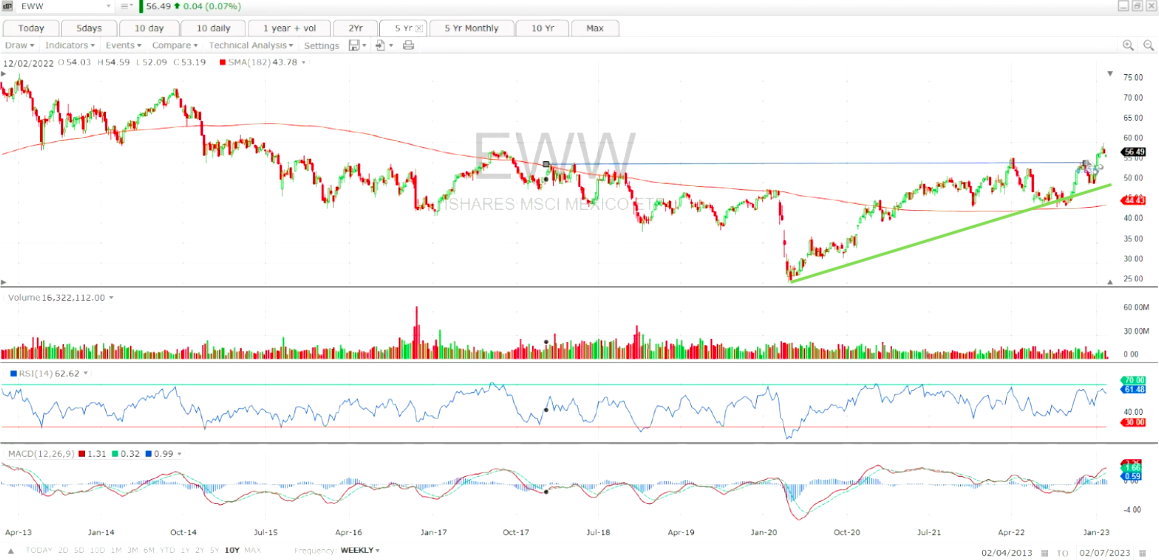Switch to the Max tab
Screen dimensions: 1159x560
point(594,28)
